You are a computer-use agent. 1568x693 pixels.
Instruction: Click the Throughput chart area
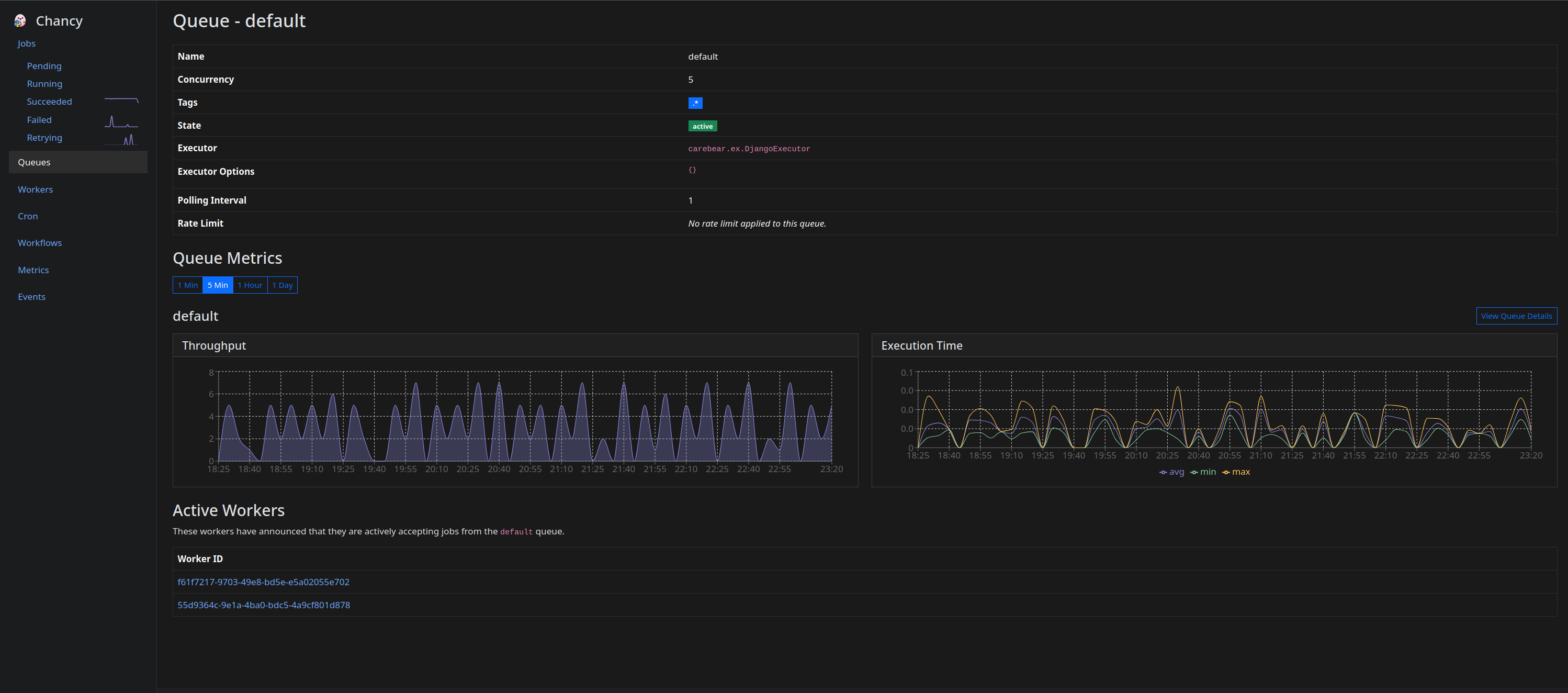(x=525, y=416)
